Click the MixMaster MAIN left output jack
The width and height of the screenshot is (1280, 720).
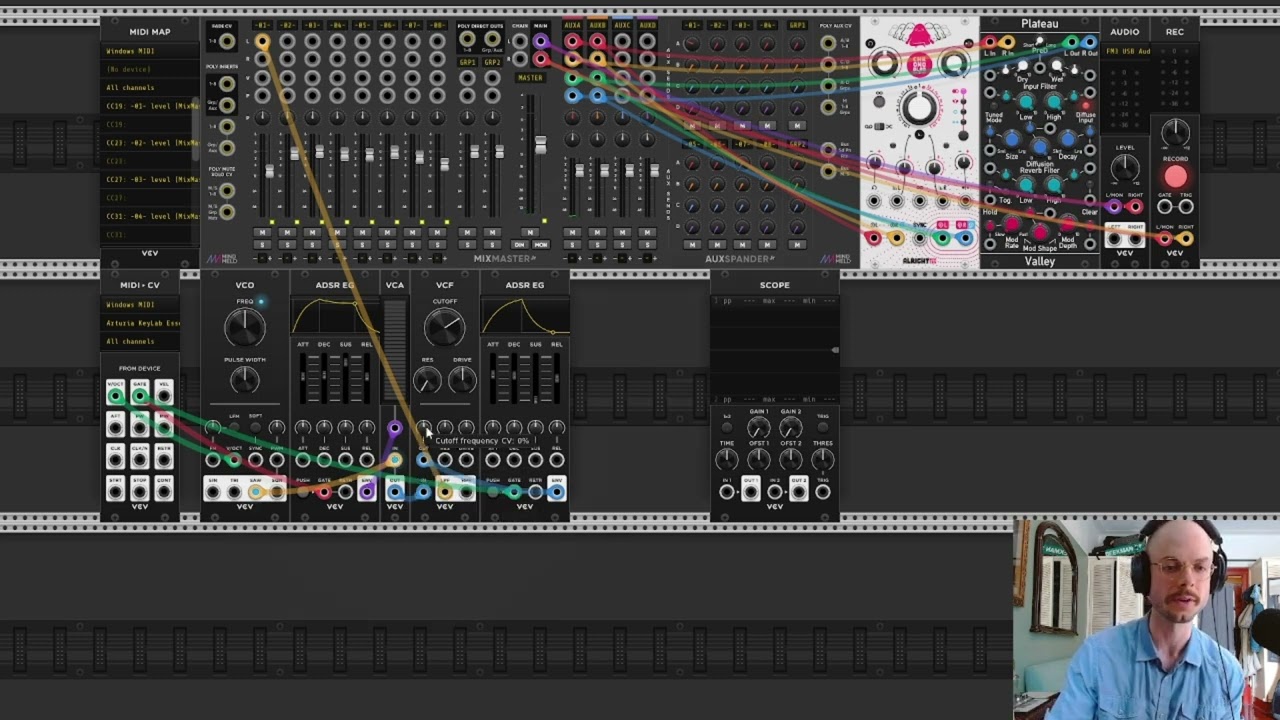click(x=540, y=41)
